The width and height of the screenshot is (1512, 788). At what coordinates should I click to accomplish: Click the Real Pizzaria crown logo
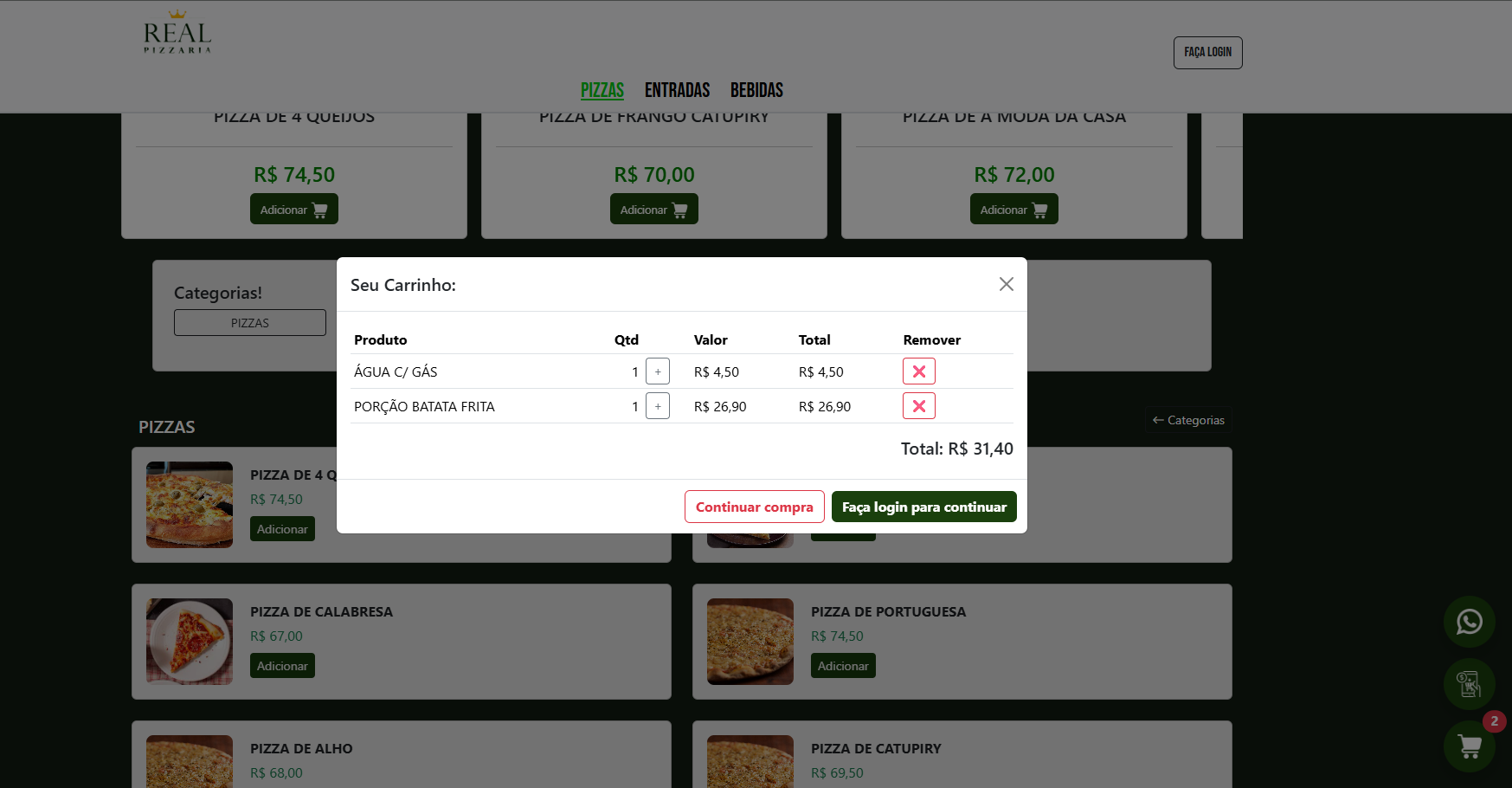click(176, 33)
